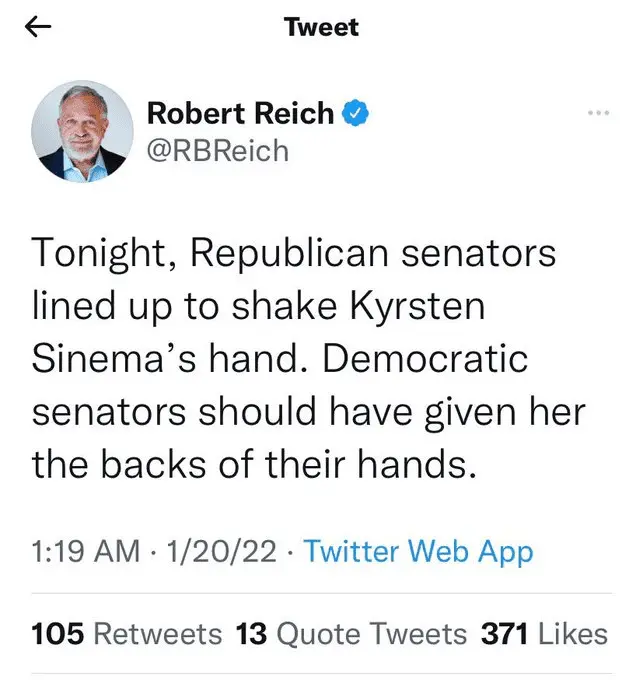Open Robert Reich's profile picture

(x=83, y=131)
